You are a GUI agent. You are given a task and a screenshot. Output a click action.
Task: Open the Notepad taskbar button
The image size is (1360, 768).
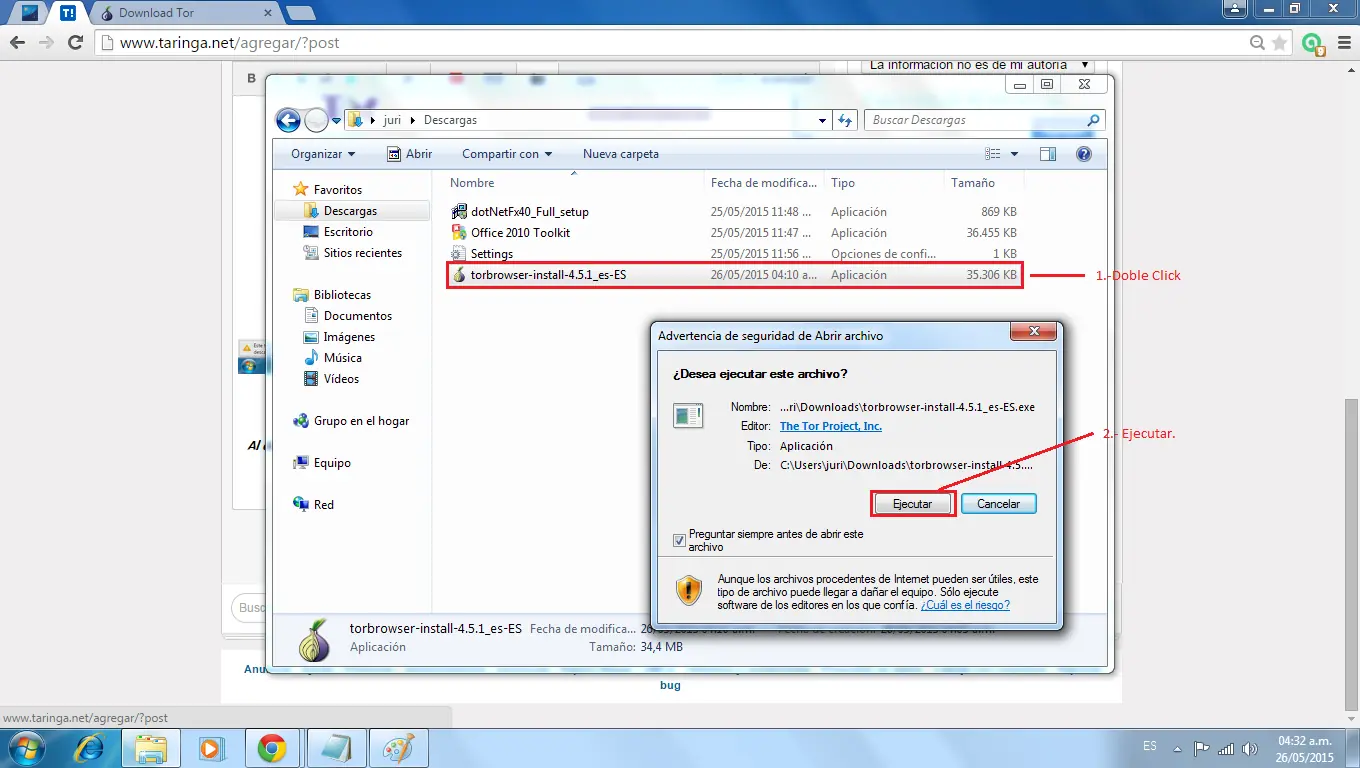337,748
